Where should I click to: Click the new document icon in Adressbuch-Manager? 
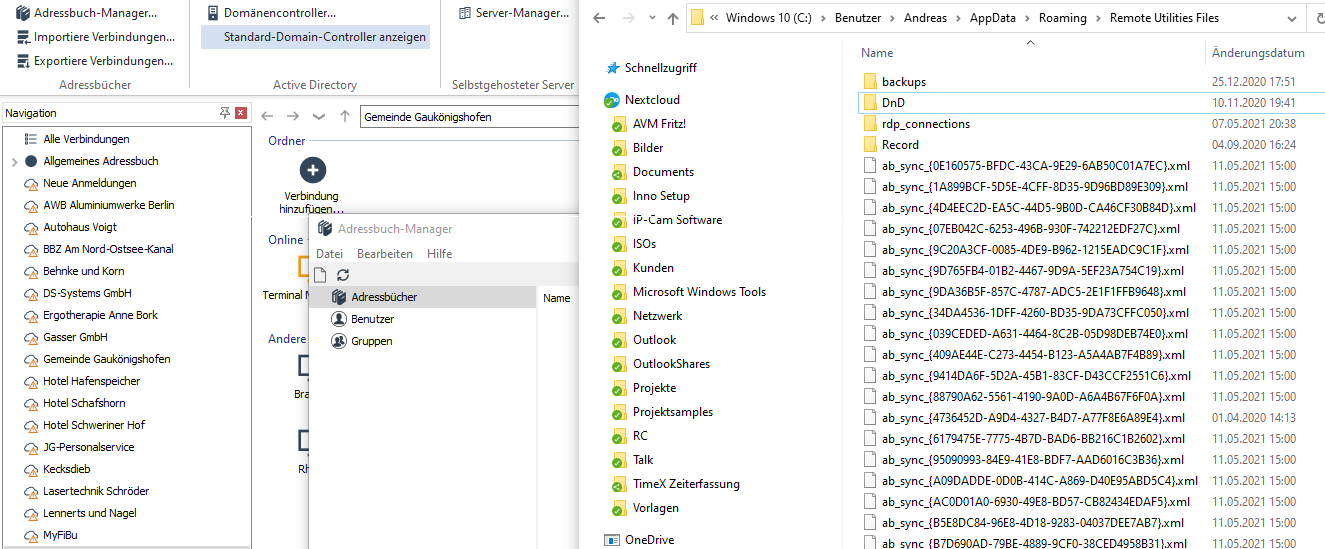coord(321,275)
